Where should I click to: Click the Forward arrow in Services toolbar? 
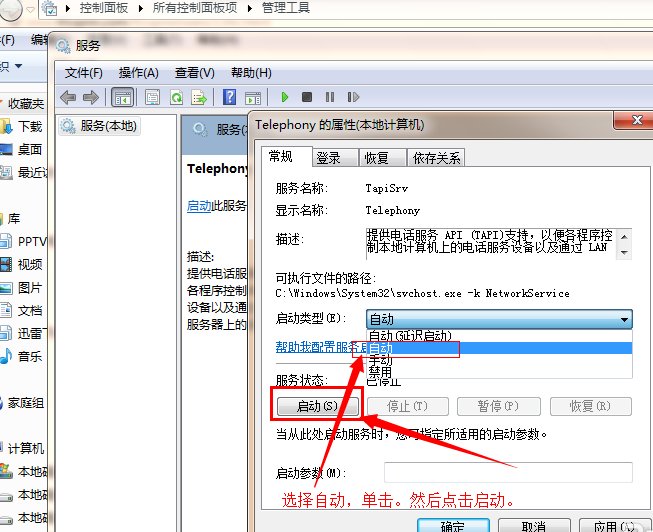click(x=90, y=97)
